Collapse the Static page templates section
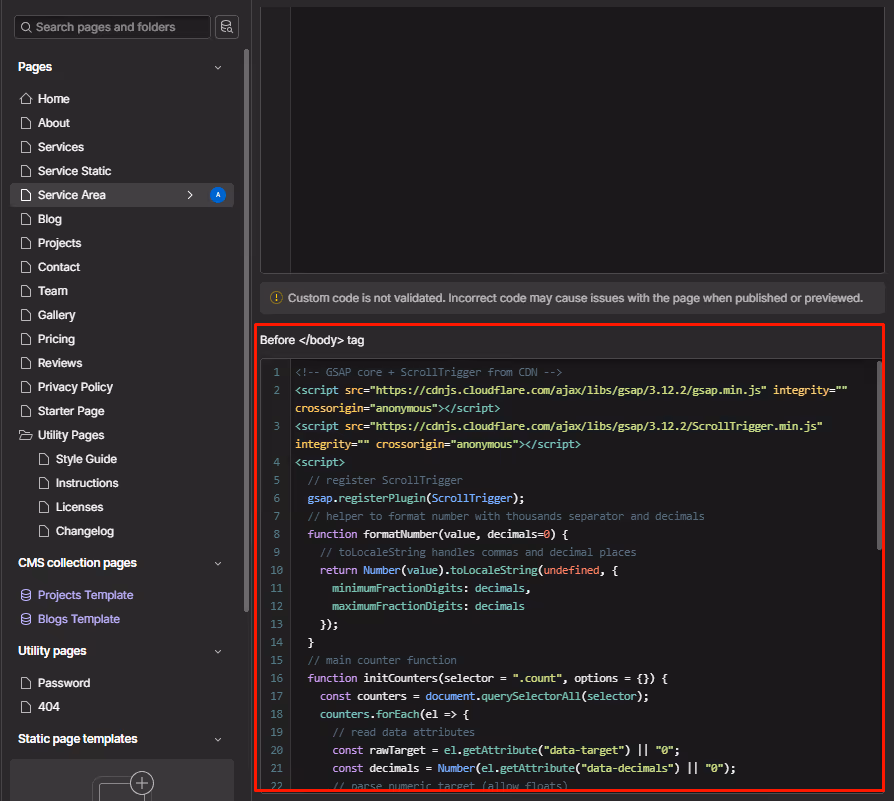Screen dimensions: 894x801 coord(218,739)
